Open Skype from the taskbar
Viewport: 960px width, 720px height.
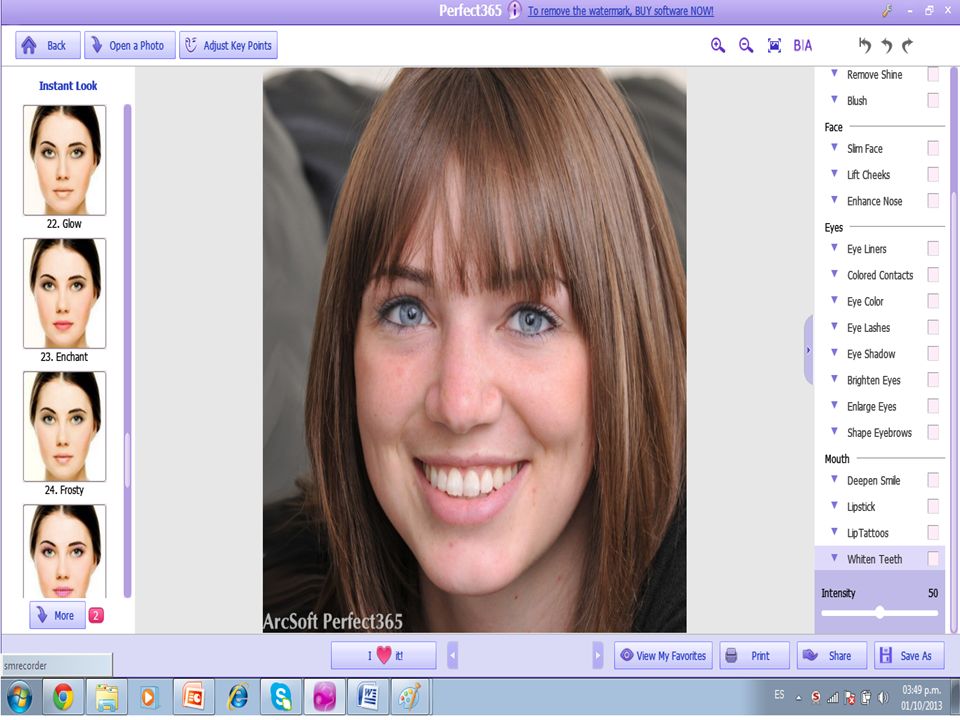tap(281, 697)
